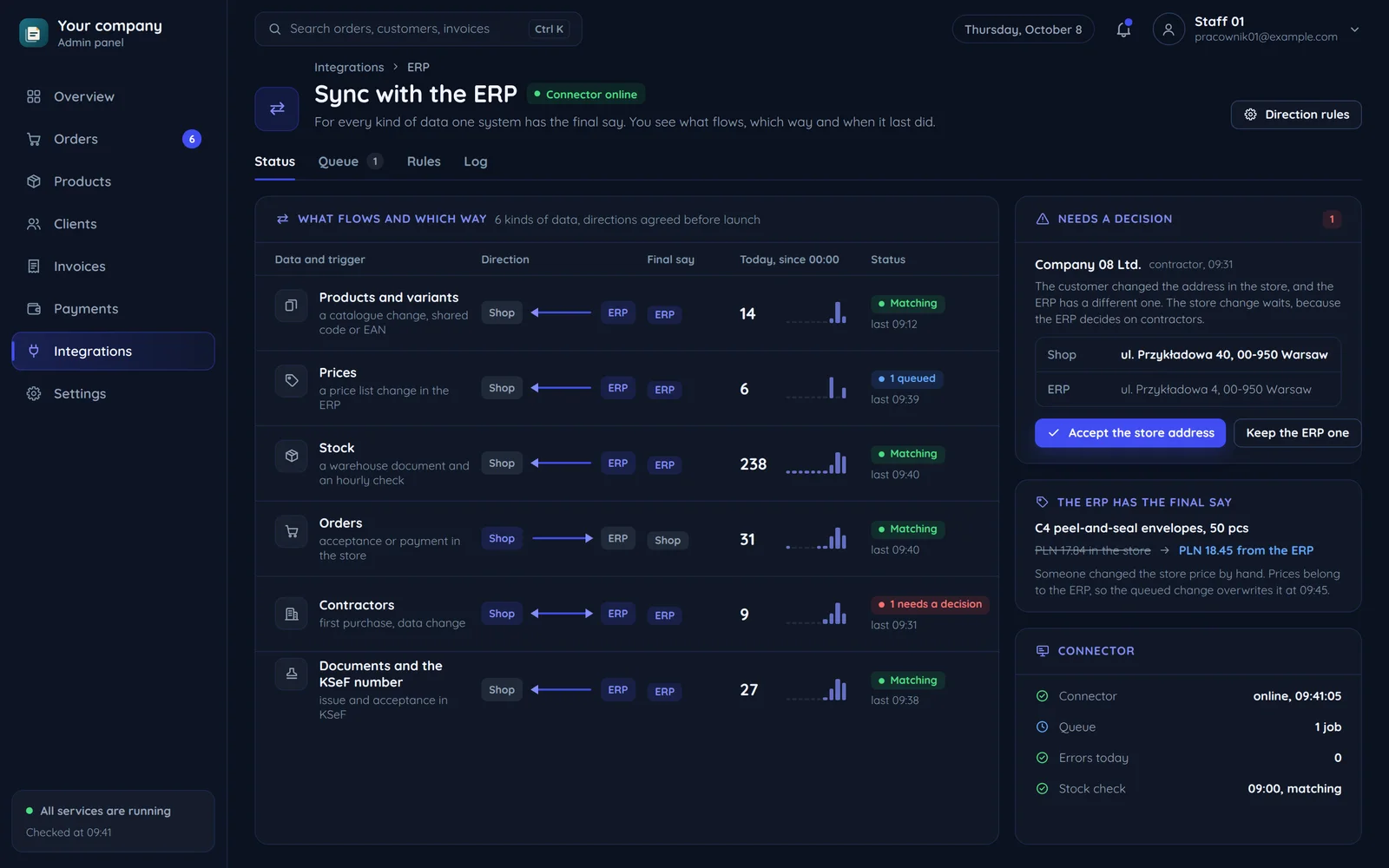Click the company logo icon in sidebar
This screenshot has width=1389, height=868.
34,33
